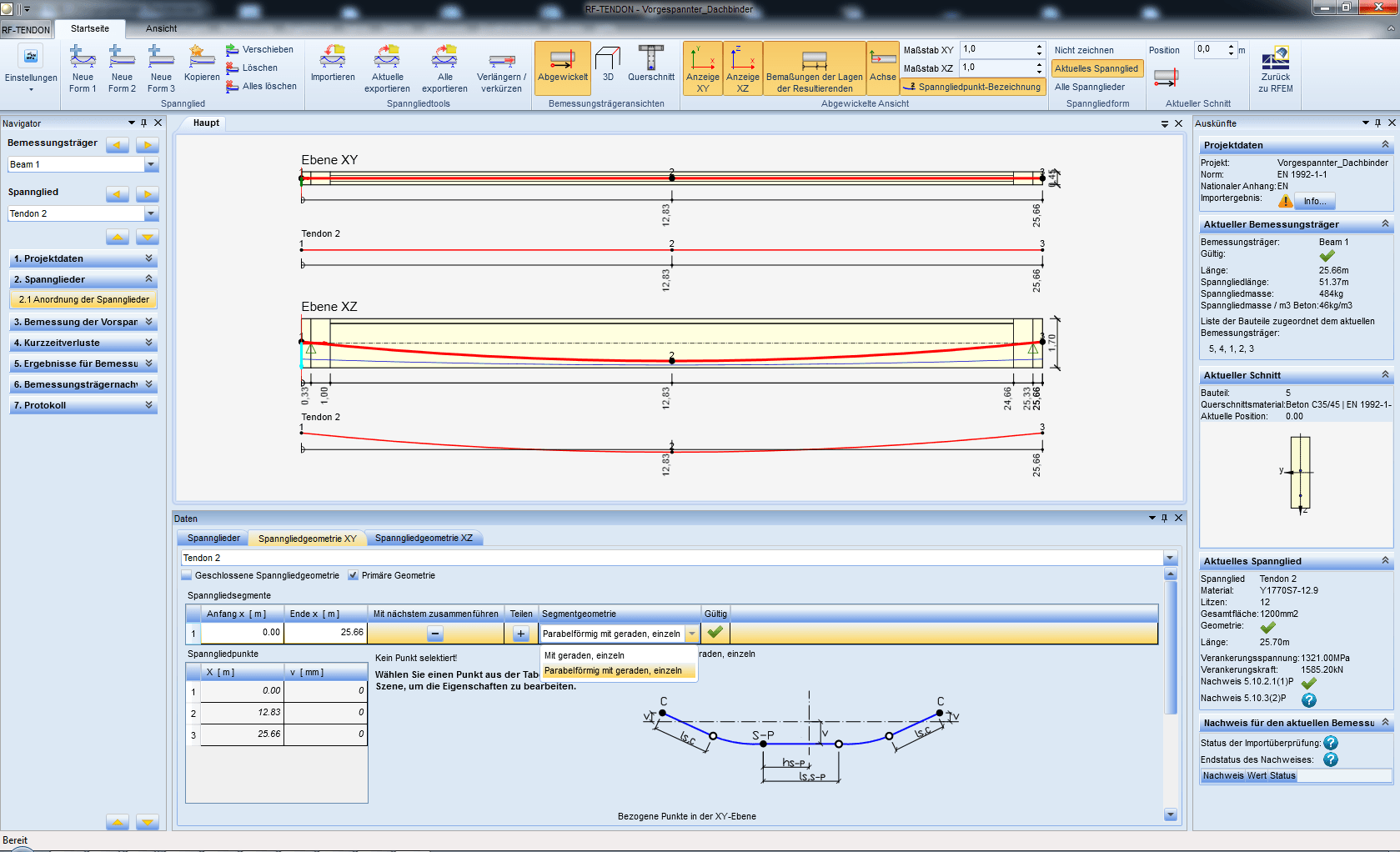The image size is (1400, 852).
Task: Switch to Spannglieder tab
Action: (213, 538)
